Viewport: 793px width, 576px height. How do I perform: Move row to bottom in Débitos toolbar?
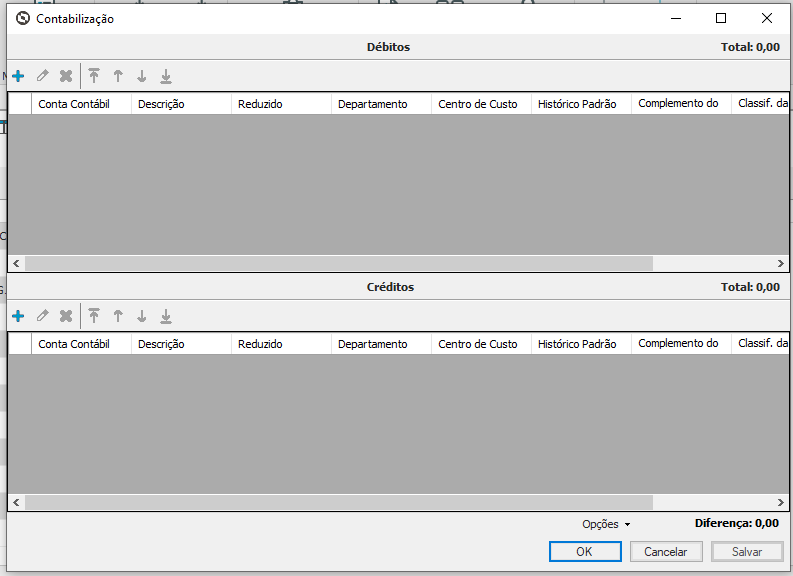(x=166, y=76)
